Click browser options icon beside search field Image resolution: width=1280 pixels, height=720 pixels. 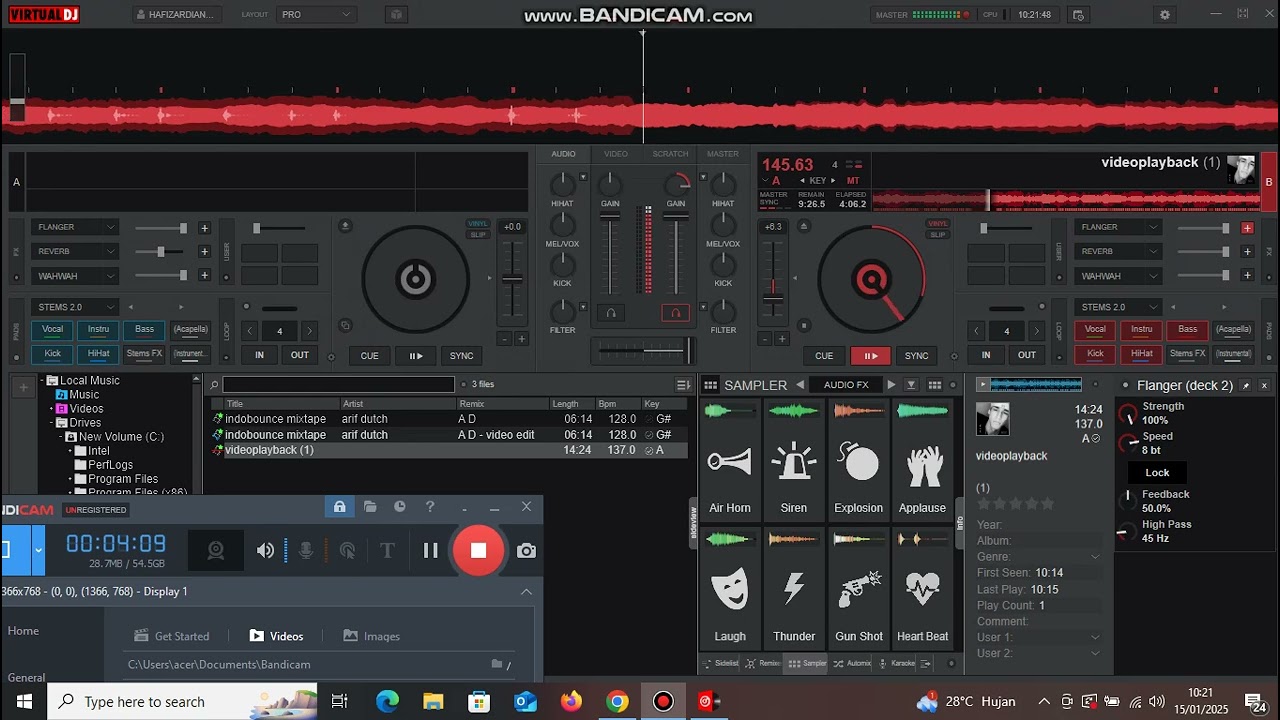683,385
